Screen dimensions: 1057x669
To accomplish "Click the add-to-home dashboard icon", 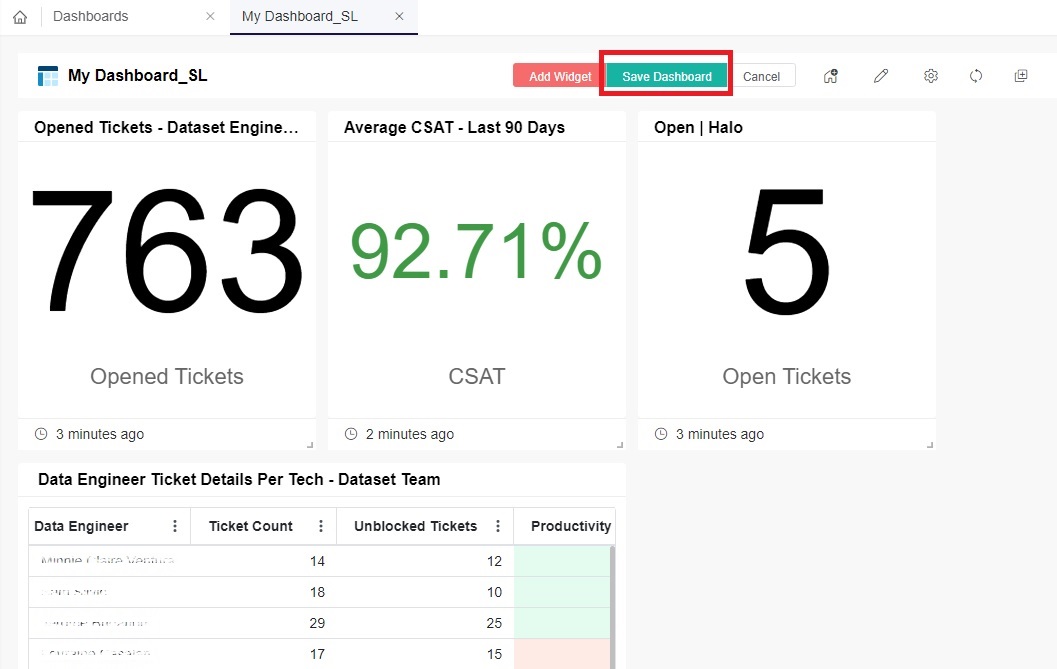I will [x=831, y=75].
